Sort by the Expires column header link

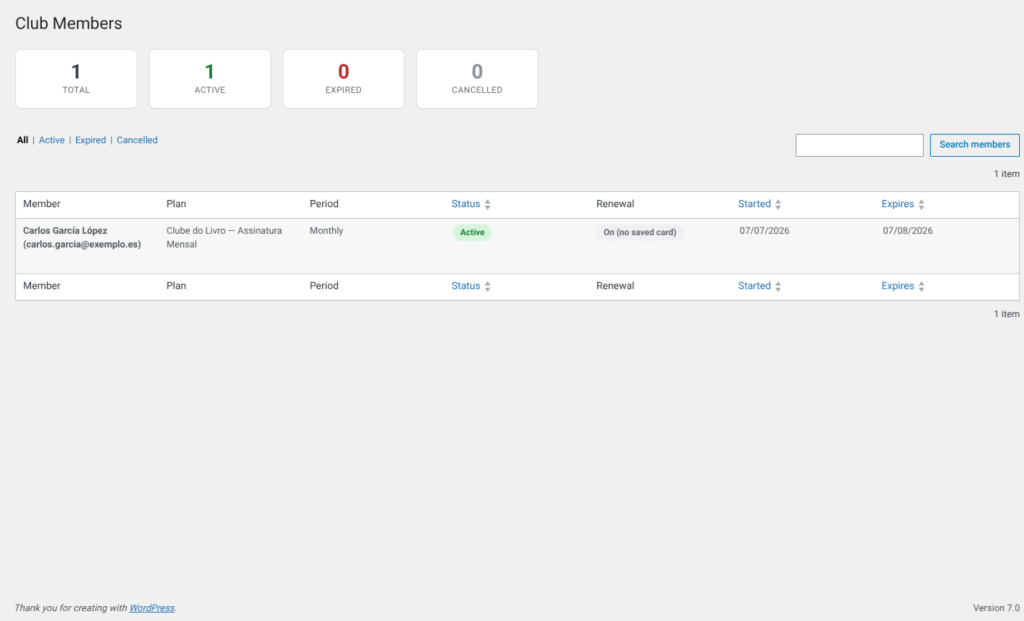[x=897, y=204]
